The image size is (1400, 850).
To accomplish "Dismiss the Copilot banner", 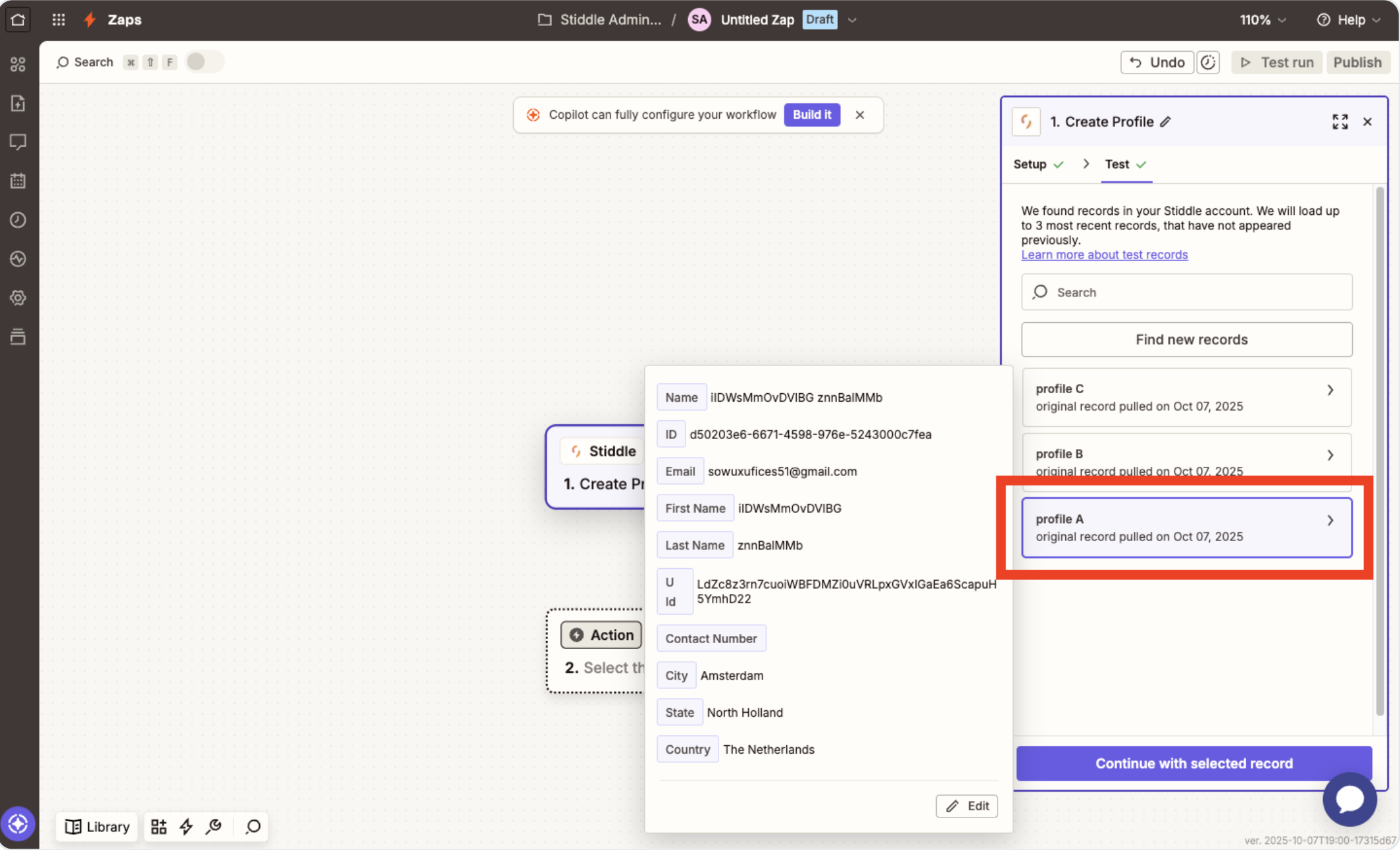I will (x=860, y=115).
